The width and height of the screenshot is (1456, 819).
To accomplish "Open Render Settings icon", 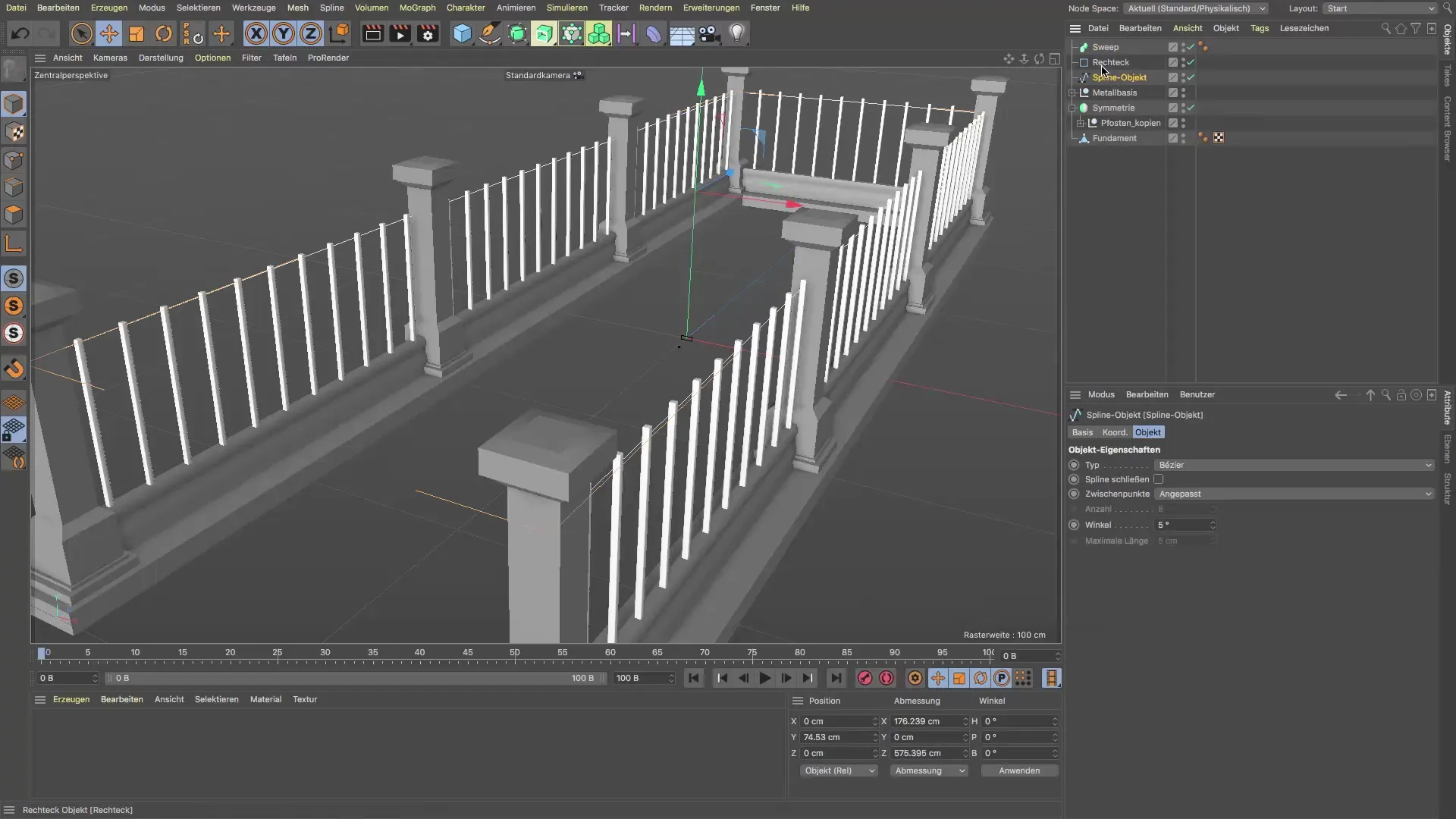I will click(428, 33).
